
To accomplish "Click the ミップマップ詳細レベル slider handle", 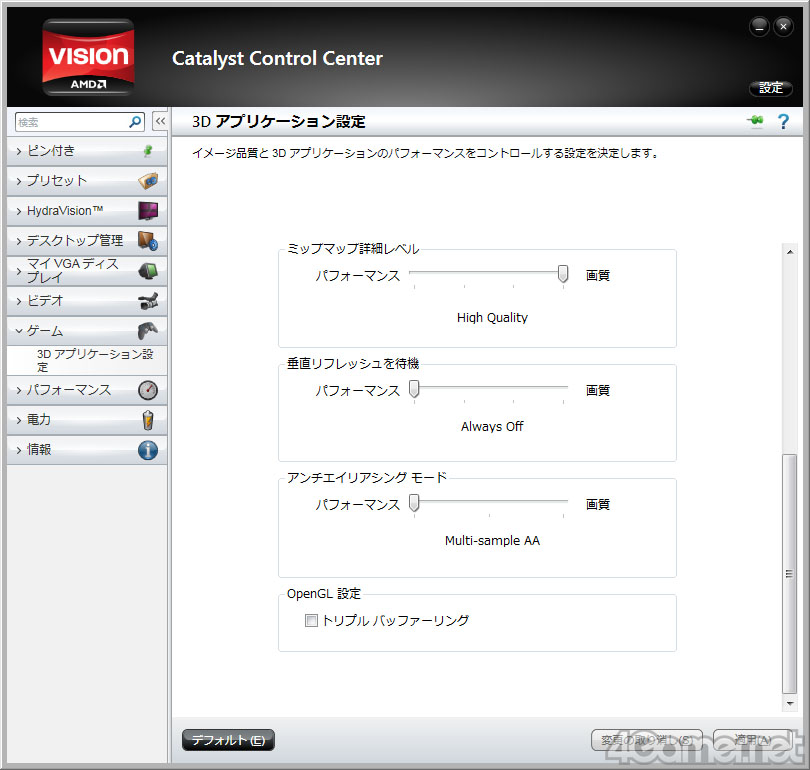I will pos(563,274).
